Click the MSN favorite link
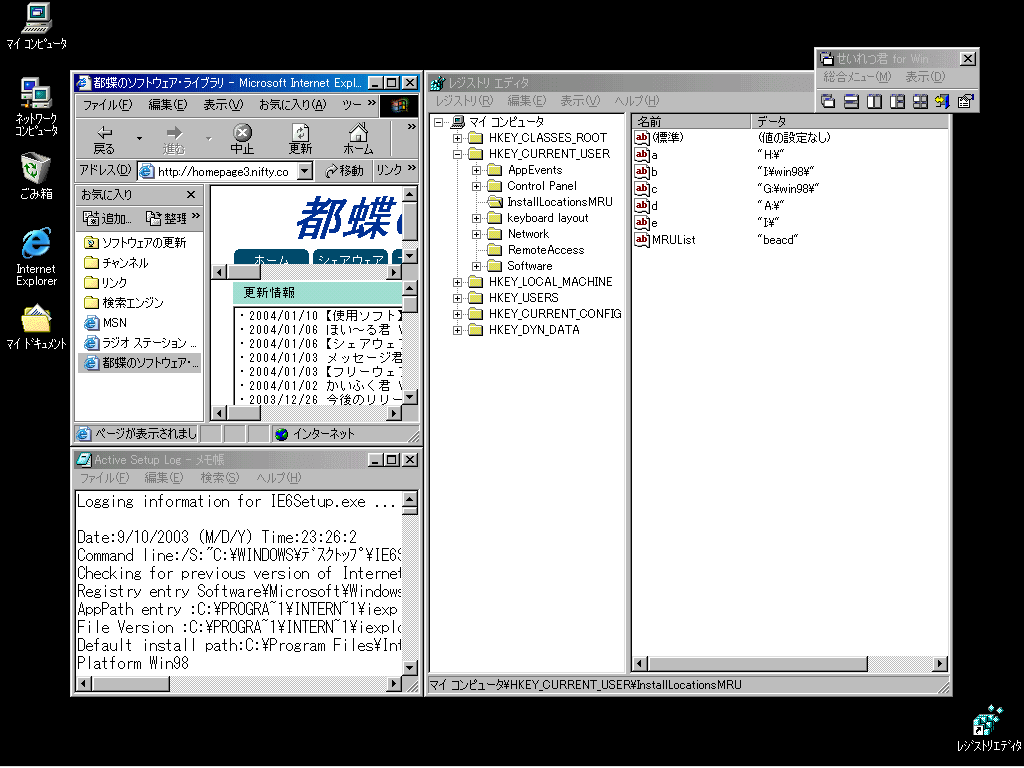 106,323
